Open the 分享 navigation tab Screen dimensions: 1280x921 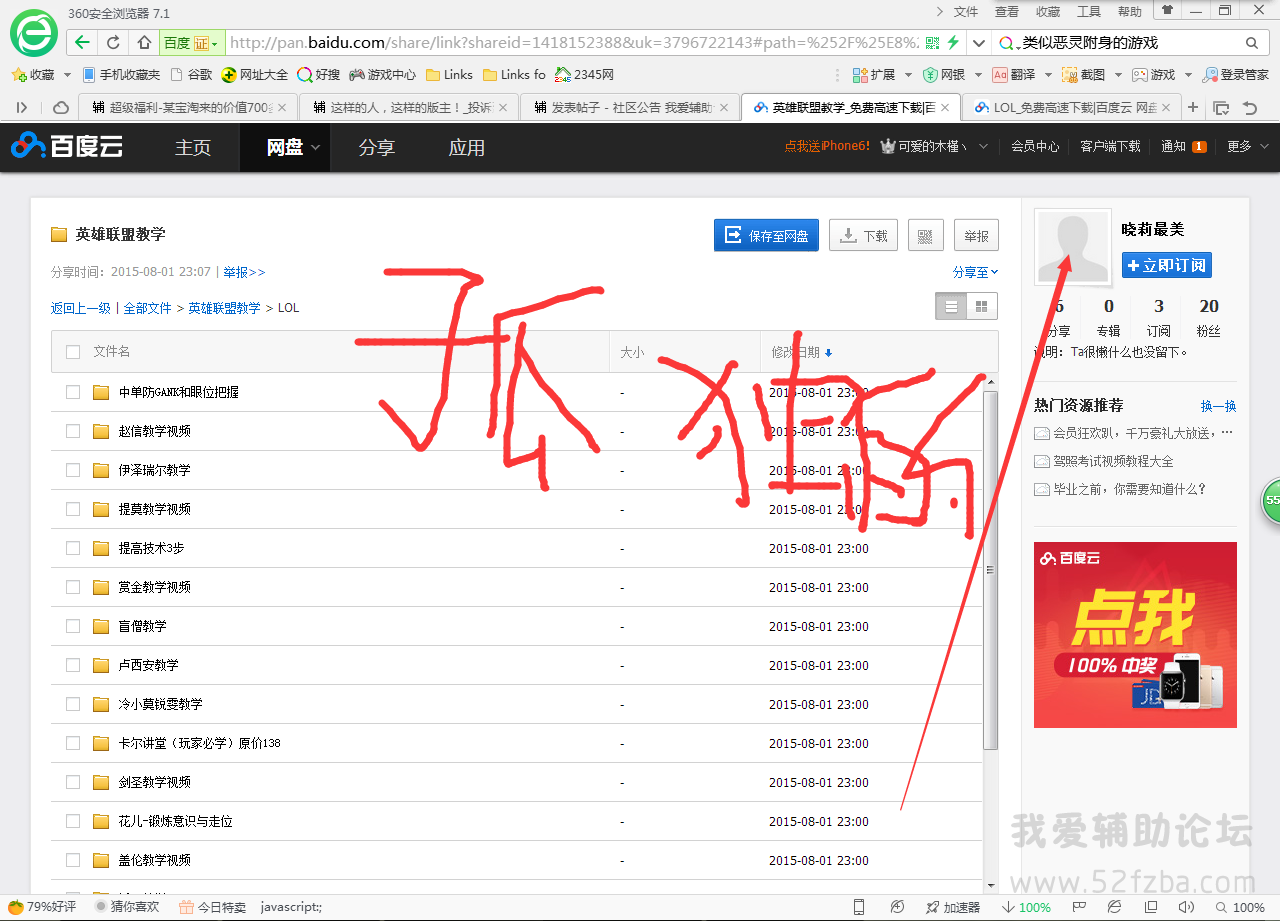[x=377, y=147]
